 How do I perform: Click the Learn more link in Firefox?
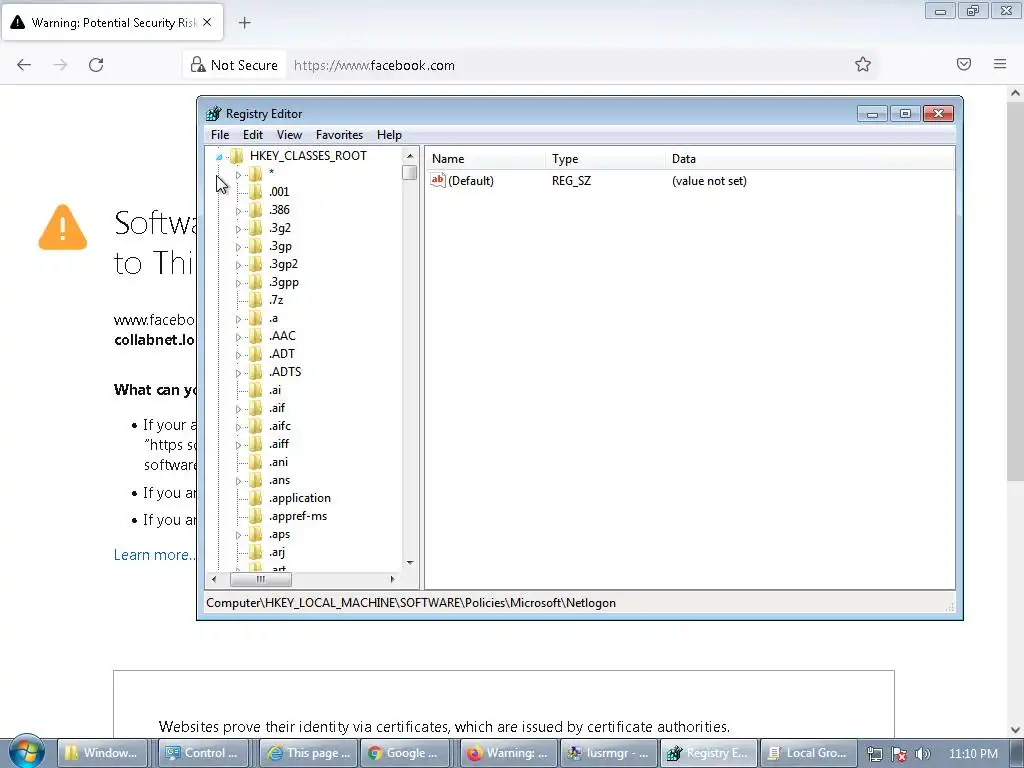pos(154,554)
